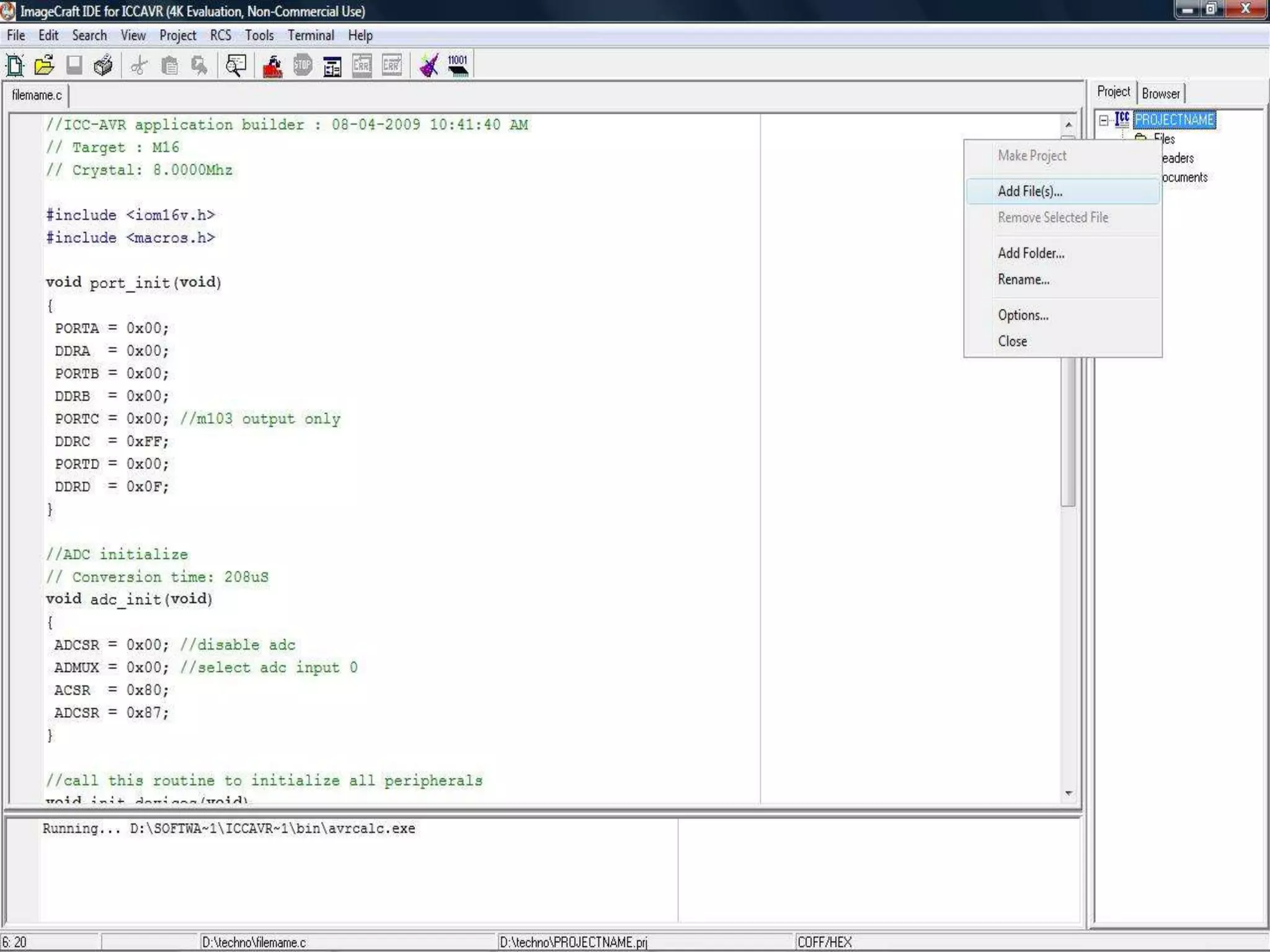Click the '// Target : M16' comment
Screen dimensions: 1270x952
tap(113, 148)
